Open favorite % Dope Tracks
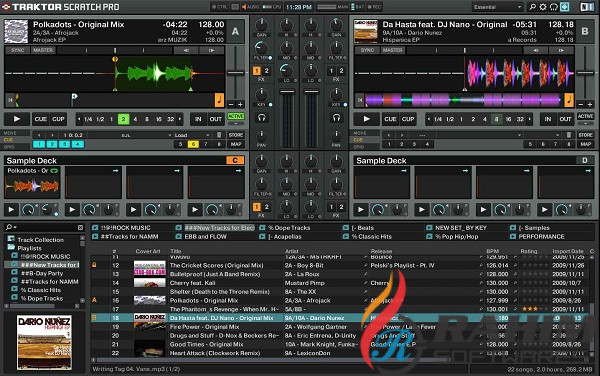 click(x=289, y=228)
